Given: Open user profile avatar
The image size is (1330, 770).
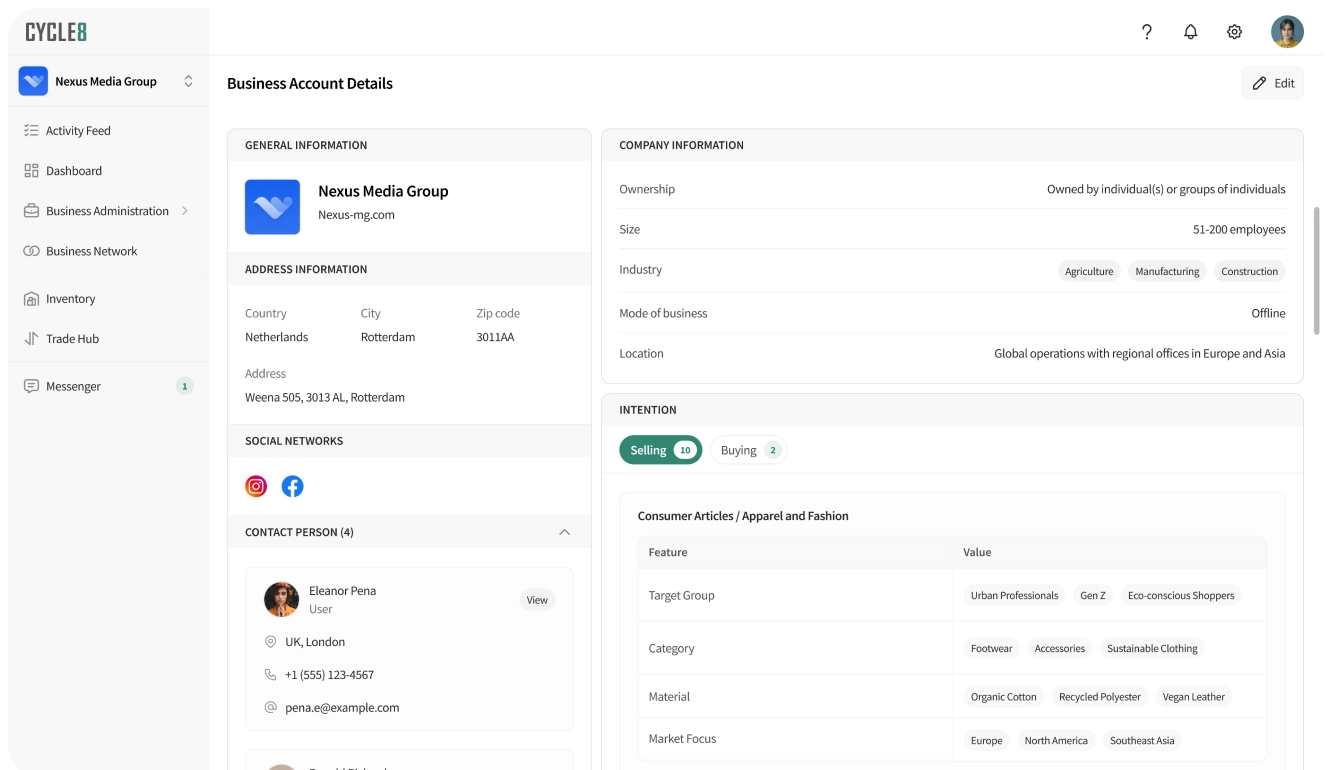Looking at the screenshot, I should point(1287,32).
